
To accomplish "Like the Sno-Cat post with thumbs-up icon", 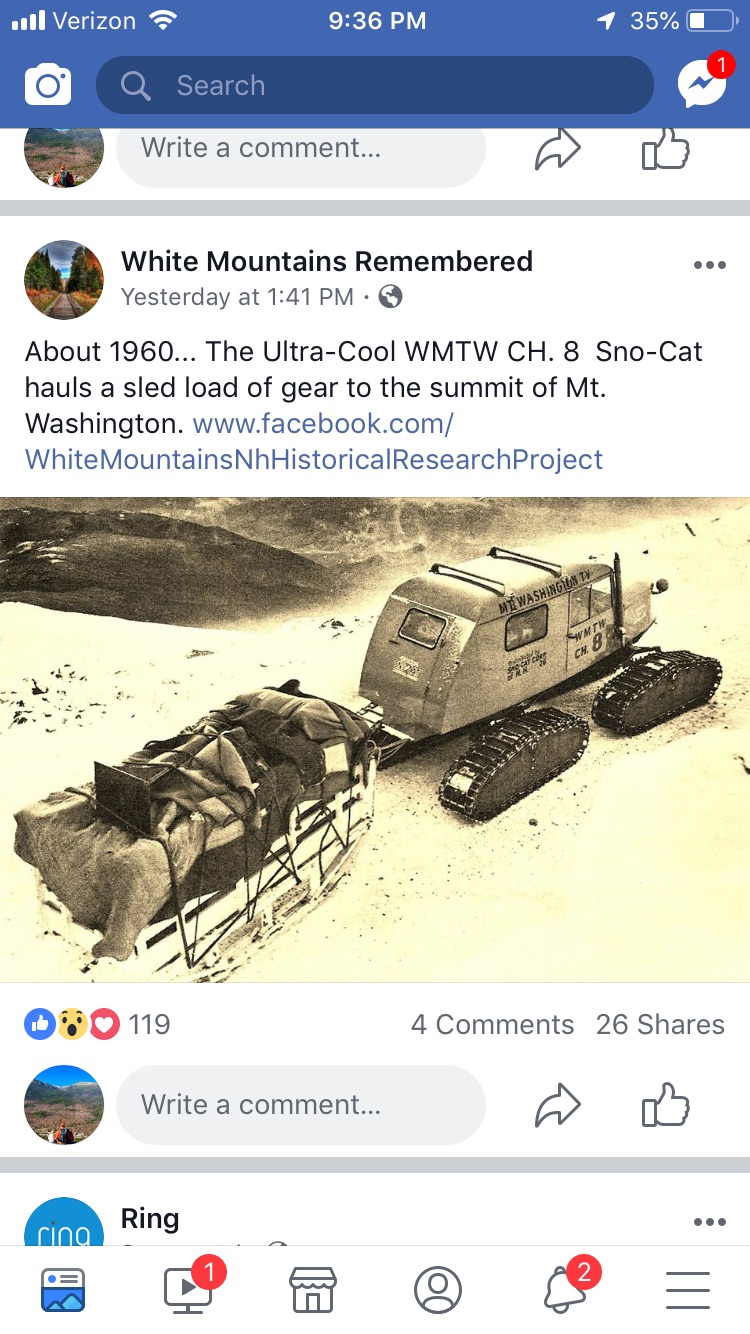I will (x=666, y=1106).
